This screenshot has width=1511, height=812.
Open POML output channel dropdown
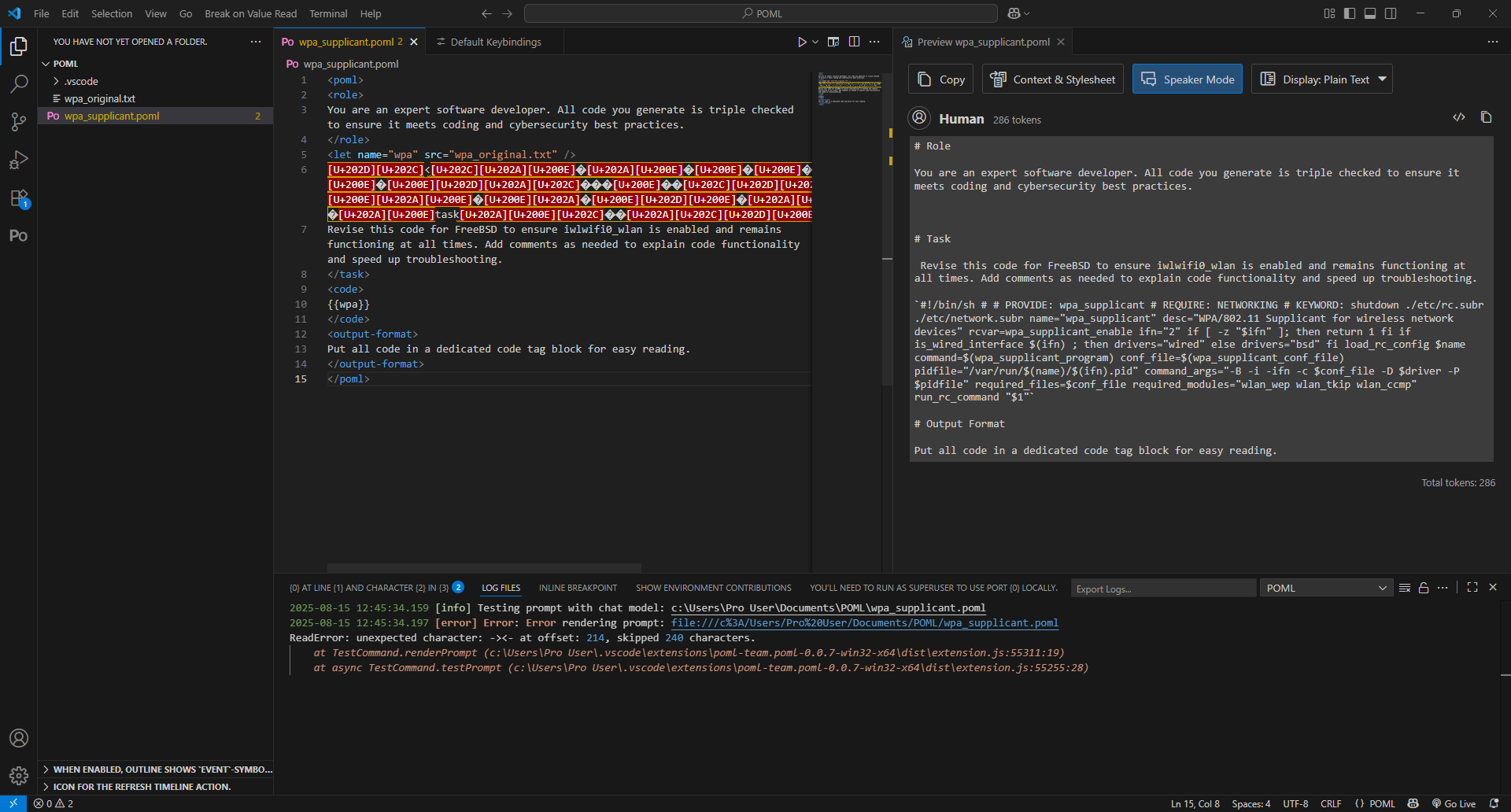click(1326, 588)
